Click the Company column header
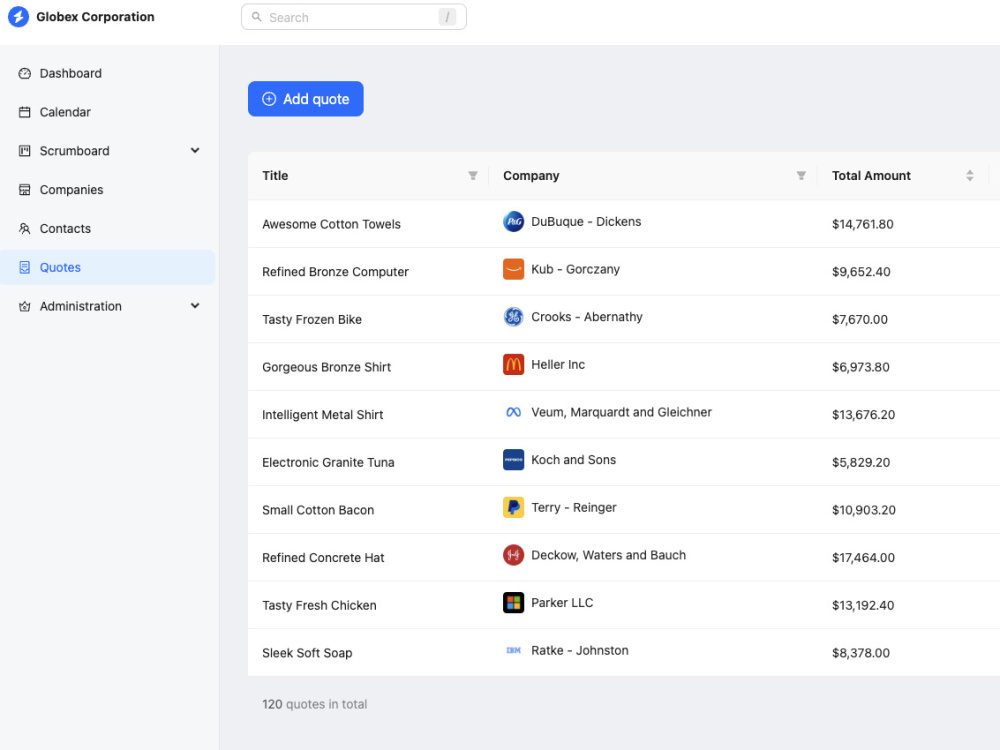The width and height of the screenshot is (1000, 750). coord(652,176)
